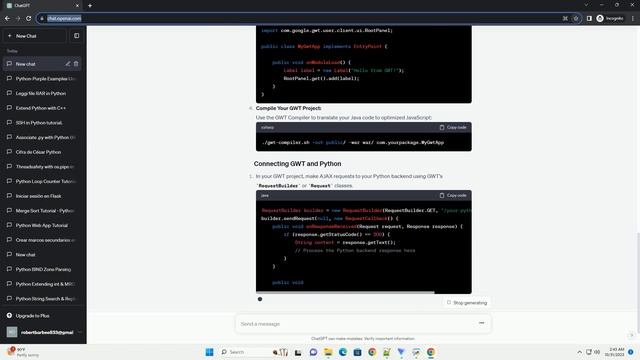640x360 pixels.
Task: Open the Merge Sort Tutorial chat
Action: pos(42,211)
